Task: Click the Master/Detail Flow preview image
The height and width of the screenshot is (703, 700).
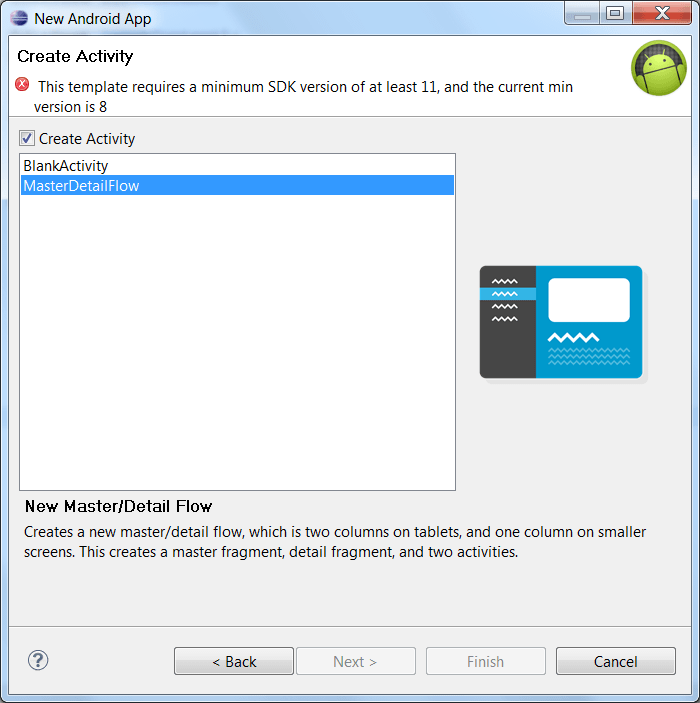Action: pyautogui.click(x=561, y=322)
